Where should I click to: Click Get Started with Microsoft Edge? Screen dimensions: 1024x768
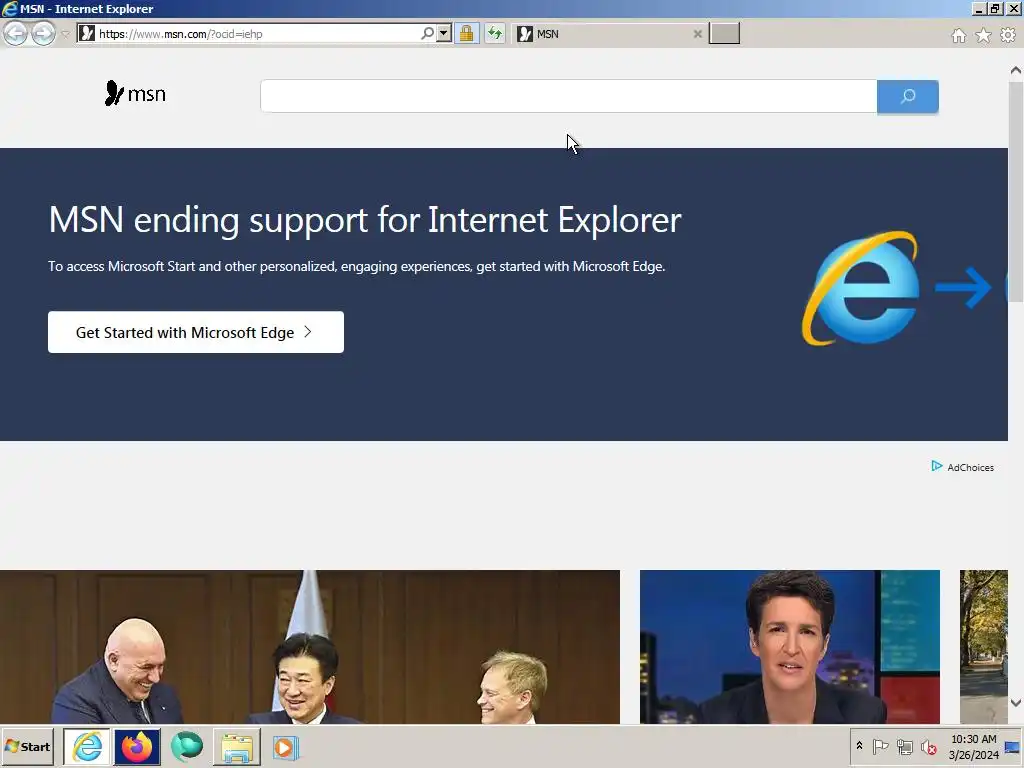[x=196, y=332]
